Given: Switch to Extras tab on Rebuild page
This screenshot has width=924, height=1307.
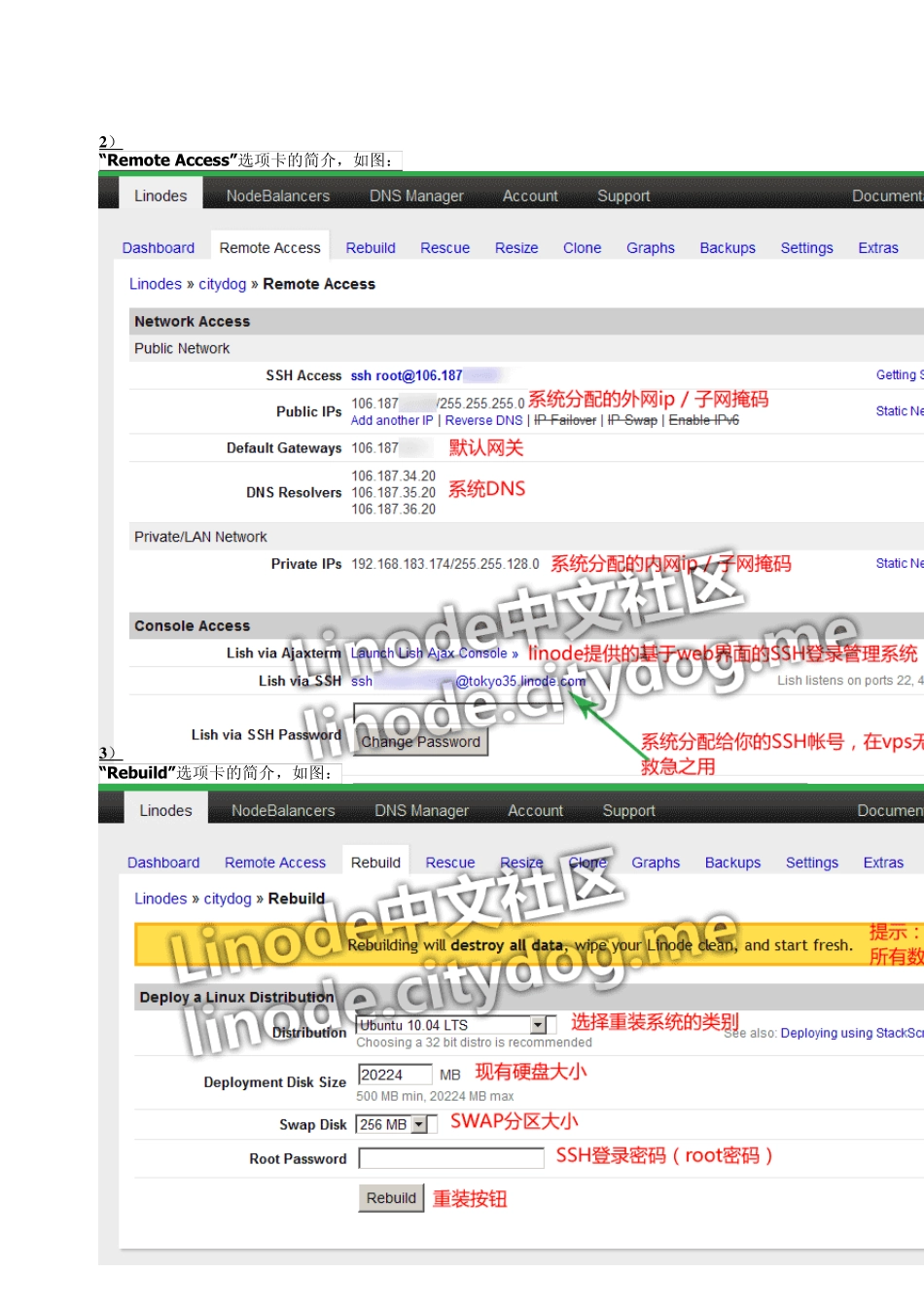Looking at the screenshot, I should click(x=883, y=863).
